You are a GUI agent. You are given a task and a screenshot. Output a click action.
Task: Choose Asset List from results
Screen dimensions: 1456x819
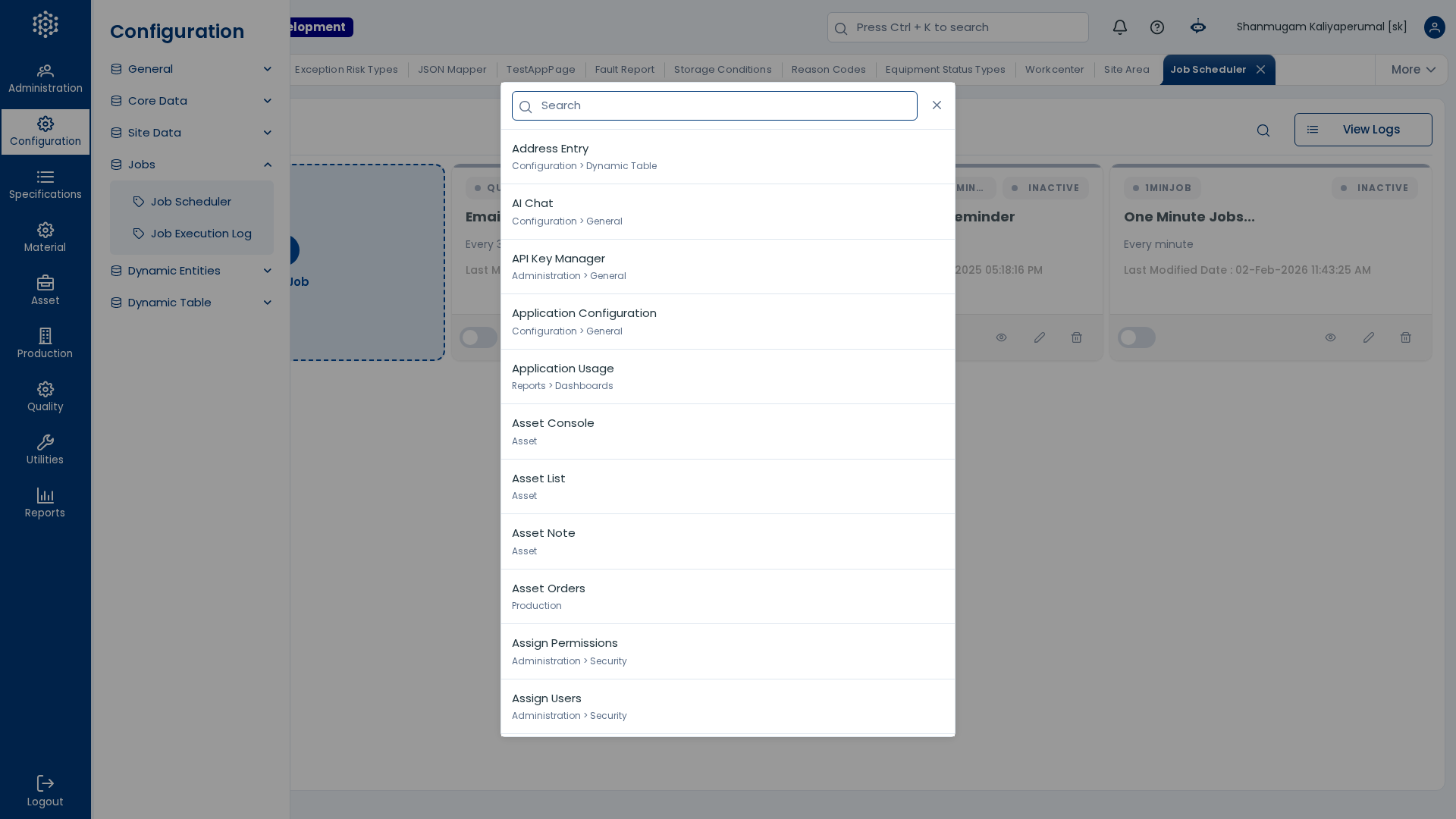[728, 487]
